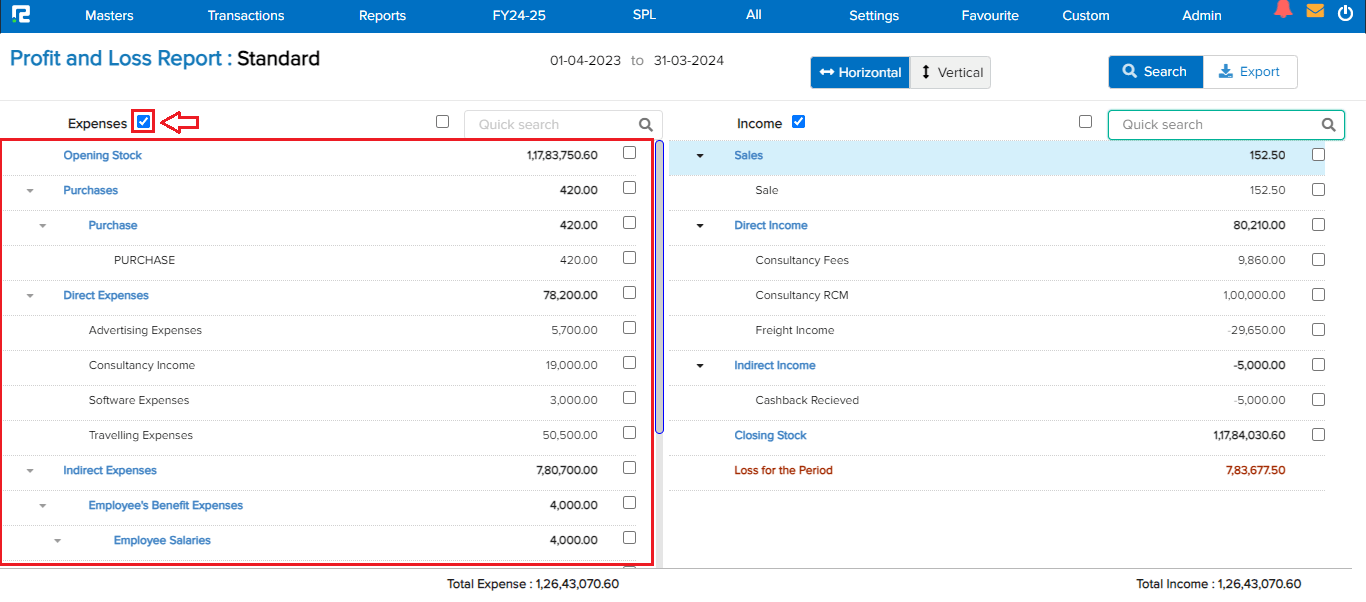Open the mail envelope icon
This screenshot has width=1366, height=602.
click(1315, 12)
